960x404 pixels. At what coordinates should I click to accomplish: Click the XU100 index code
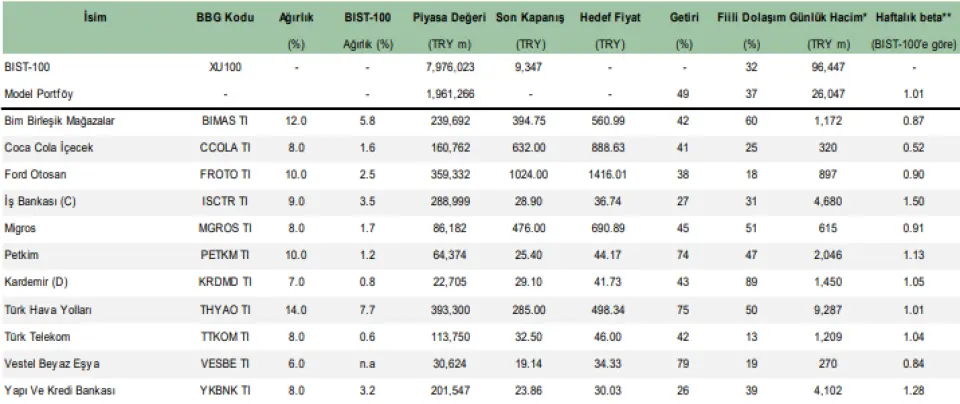point(225,67)
